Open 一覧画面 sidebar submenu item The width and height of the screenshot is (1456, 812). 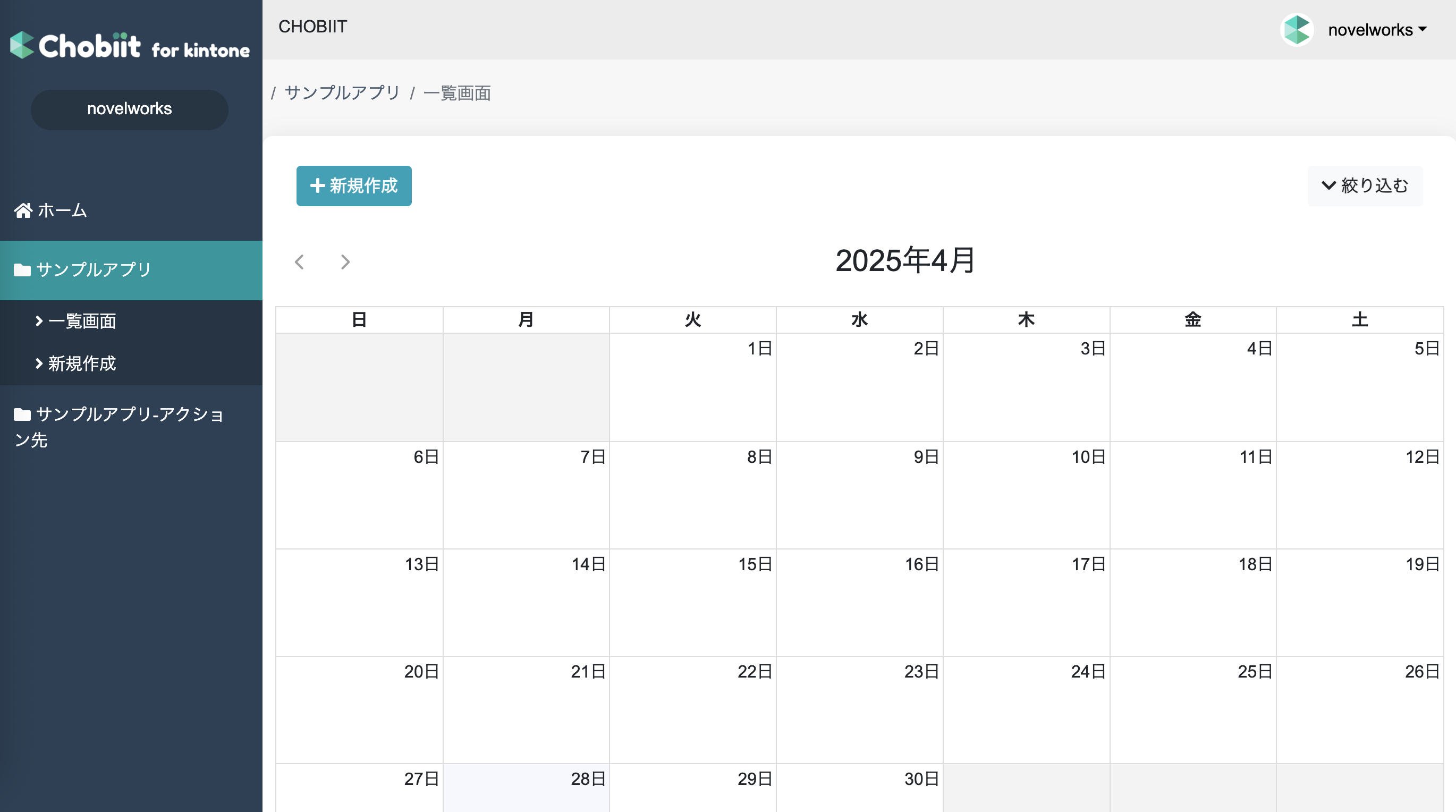click(x=131, y=321)
